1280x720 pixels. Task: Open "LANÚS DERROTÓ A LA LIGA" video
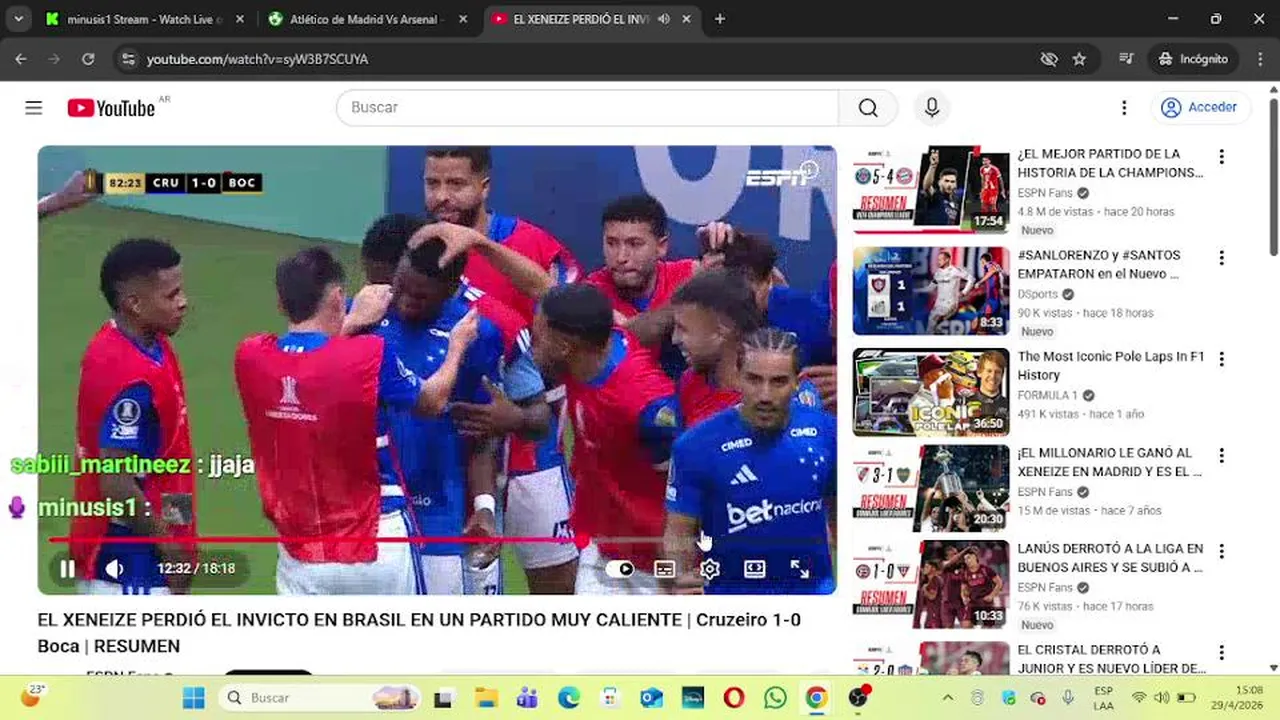pos(1110,558)
